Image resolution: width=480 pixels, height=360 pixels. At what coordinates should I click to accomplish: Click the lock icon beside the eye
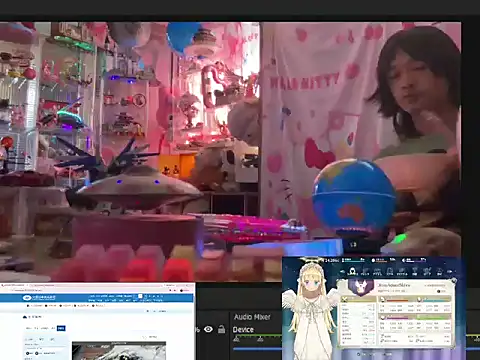pos(221,329)
